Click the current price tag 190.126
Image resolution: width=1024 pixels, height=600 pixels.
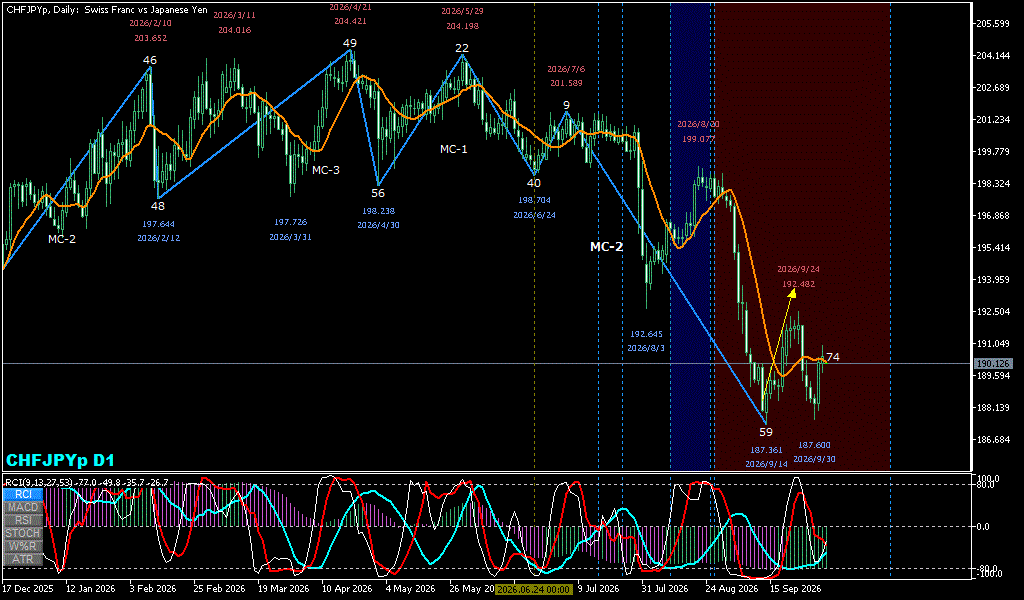993,364
